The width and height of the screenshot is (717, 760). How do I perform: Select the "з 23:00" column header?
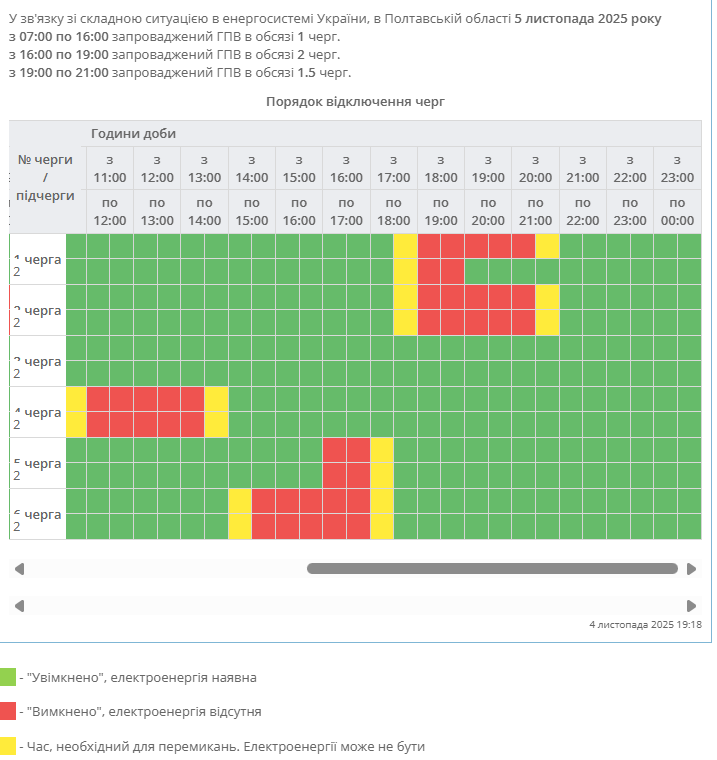tap(677, 169)
